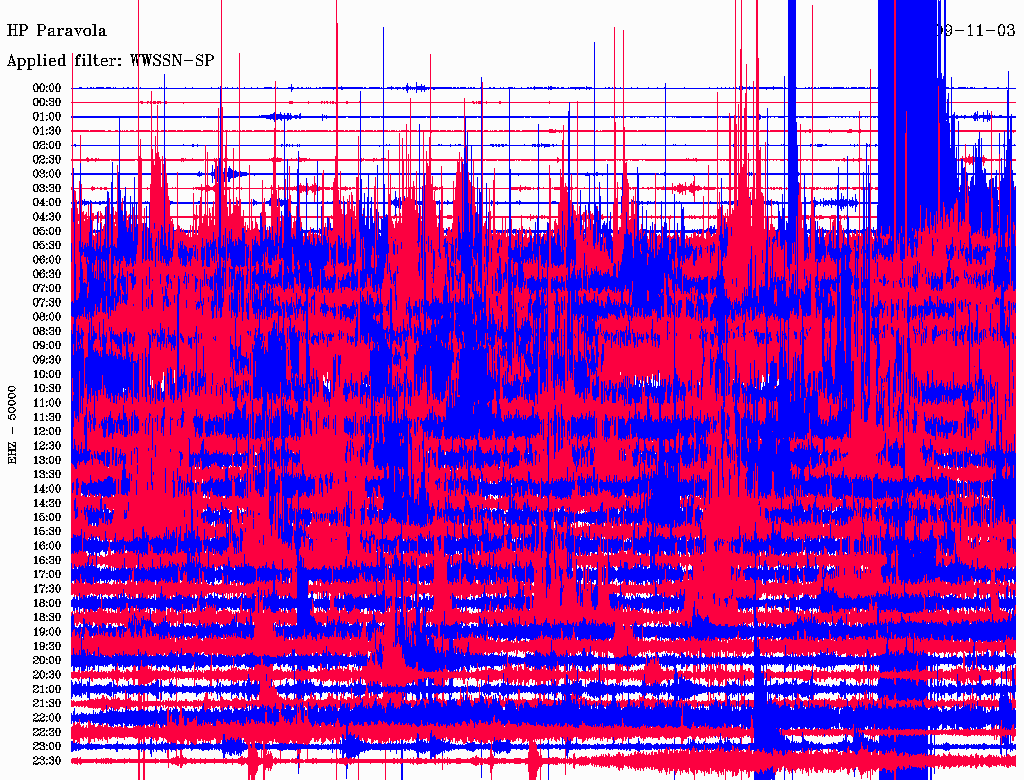Click the date label '09-11-03'
The width and height of the screenshot is (1024, 780).
978,31
